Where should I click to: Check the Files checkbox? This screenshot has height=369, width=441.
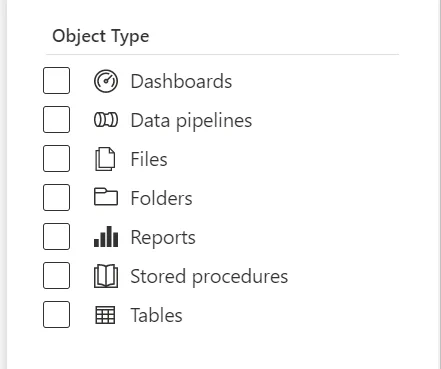56,159
